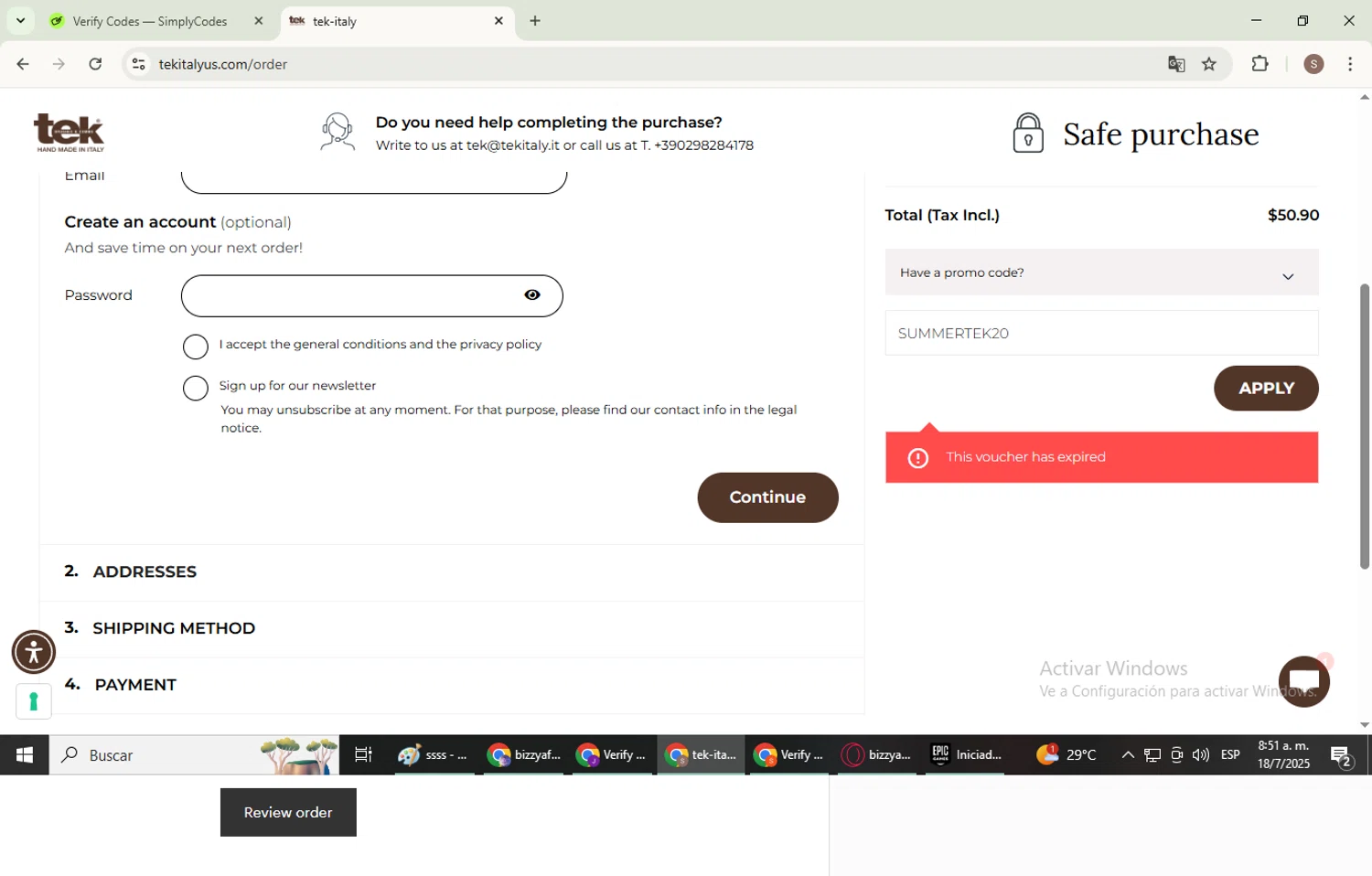Viewport: 1372px width, 876px height.
Task: Click the voucher expired warning icon
Action: pos(917,458)
